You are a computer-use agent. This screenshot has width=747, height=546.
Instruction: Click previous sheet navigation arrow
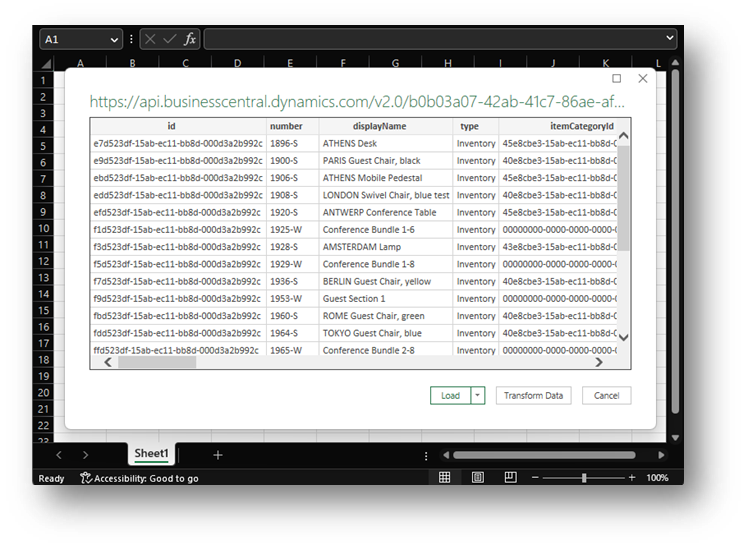[x=59, y=455]
